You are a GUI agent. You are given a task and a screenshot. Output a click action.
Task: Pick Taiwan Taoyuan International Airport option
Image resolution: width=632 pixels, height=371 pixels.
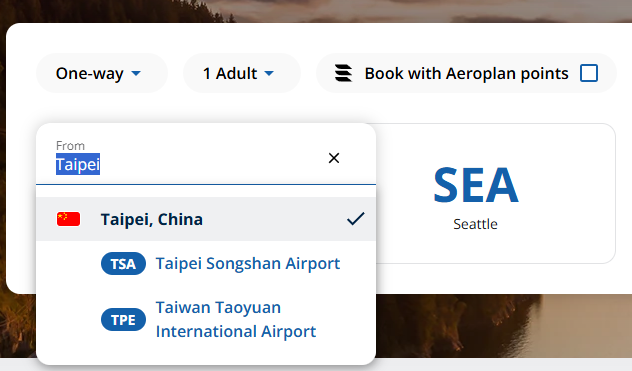click(x=206, y=320)
